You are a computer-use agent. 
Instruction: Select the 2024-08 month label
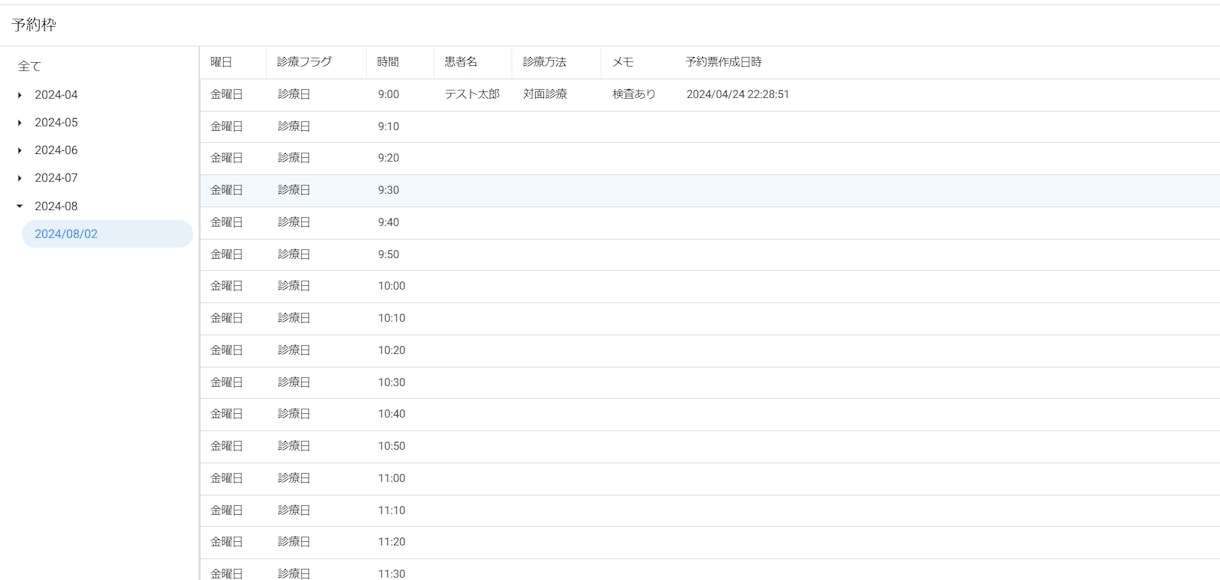(x=56, y=206)
